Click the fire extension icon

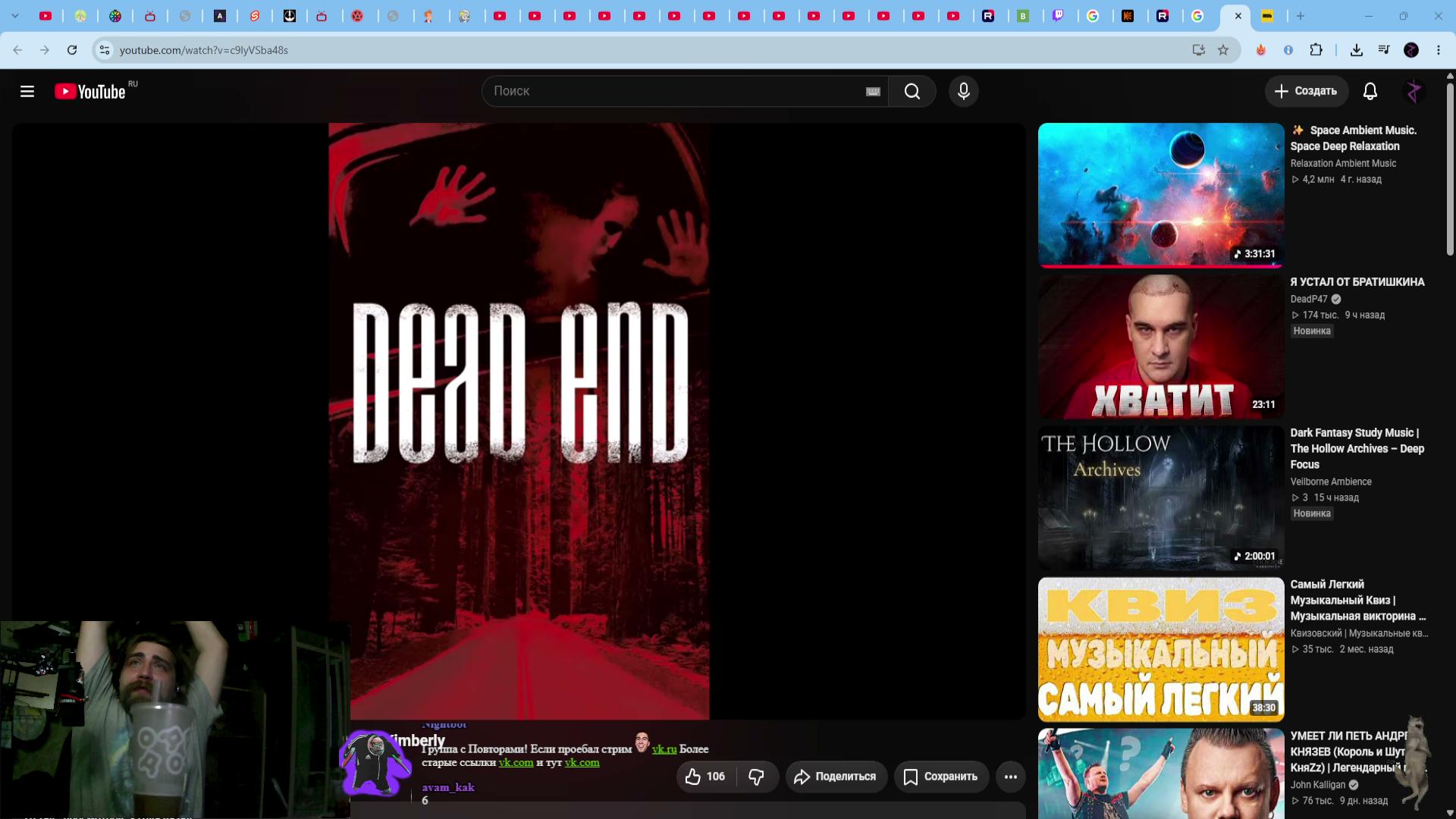pyautogui.click(x=1261, y=50)
